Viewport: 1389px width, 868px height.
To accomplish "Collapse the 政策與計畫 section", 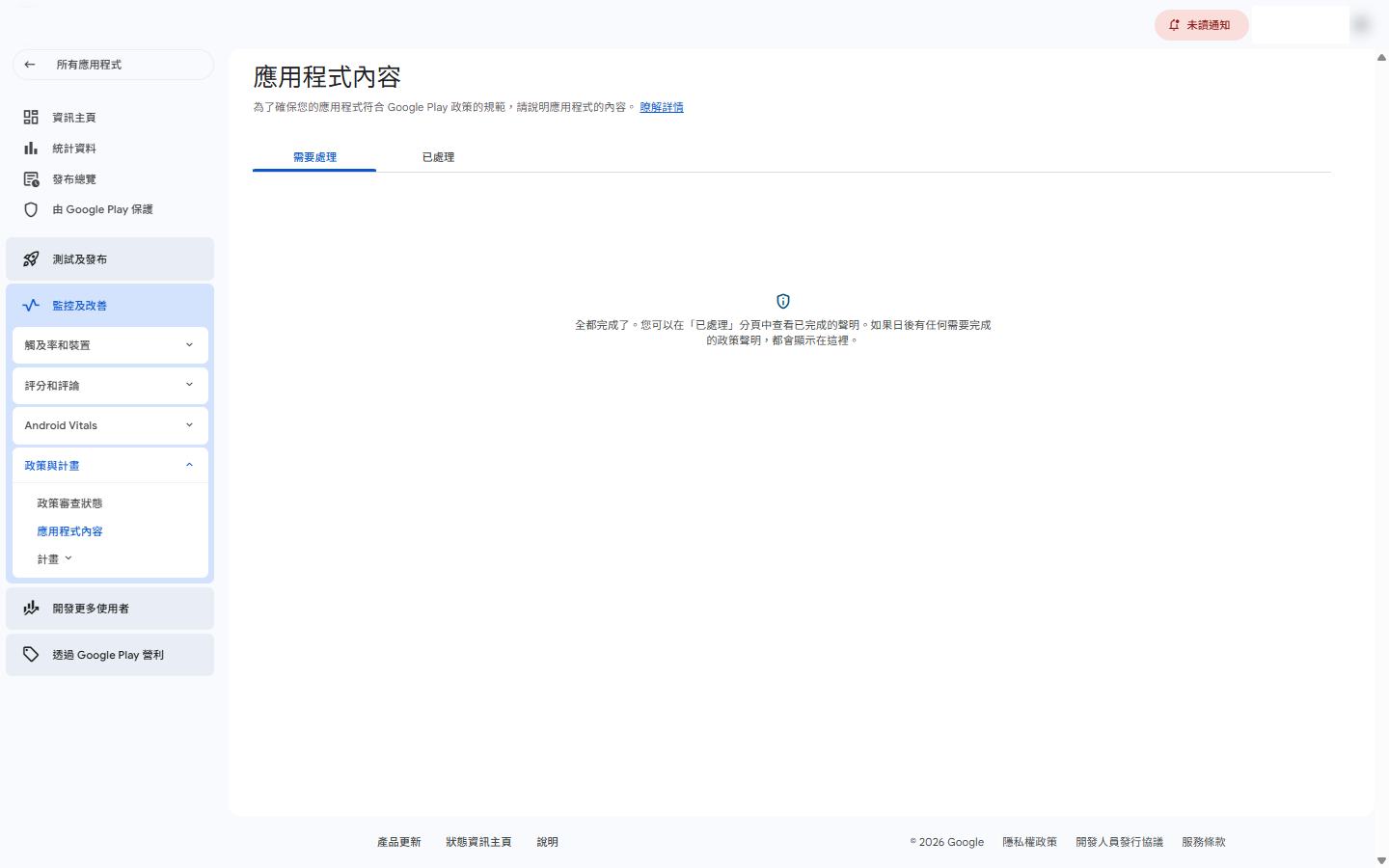I will coord(110,466).
